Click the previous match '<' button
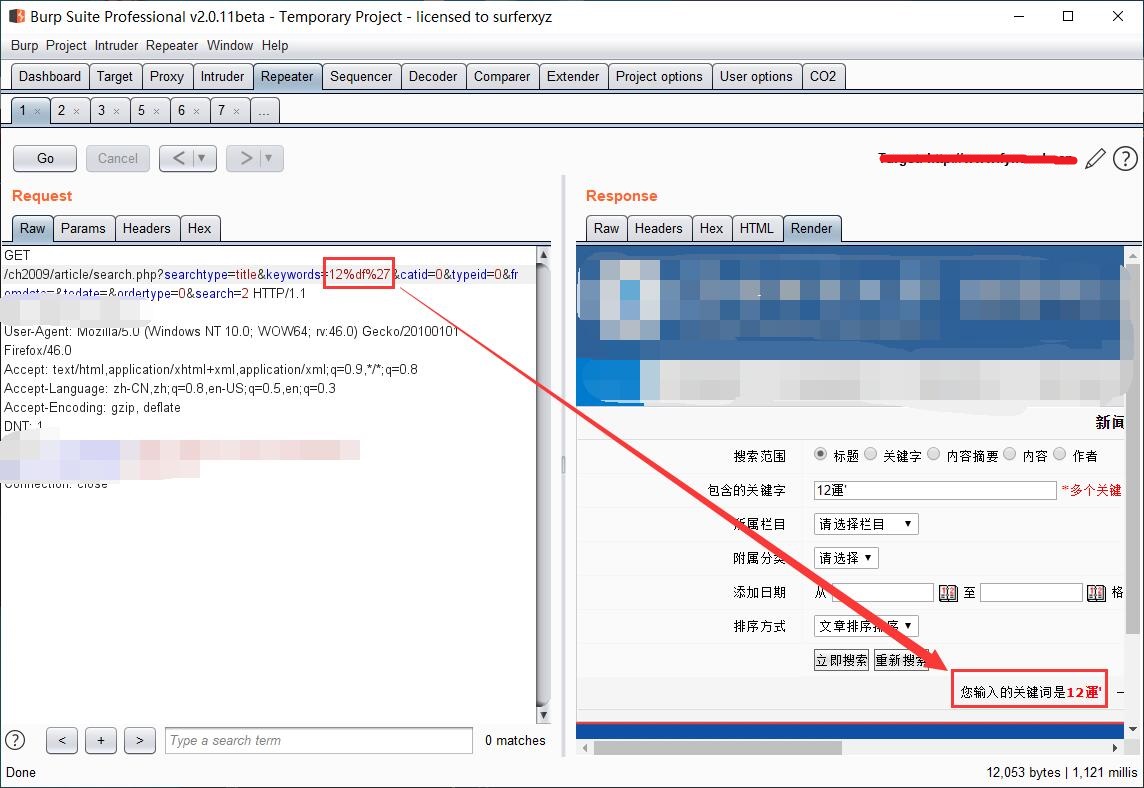This screenshot has height=788, width=1144. pos(61,740)
